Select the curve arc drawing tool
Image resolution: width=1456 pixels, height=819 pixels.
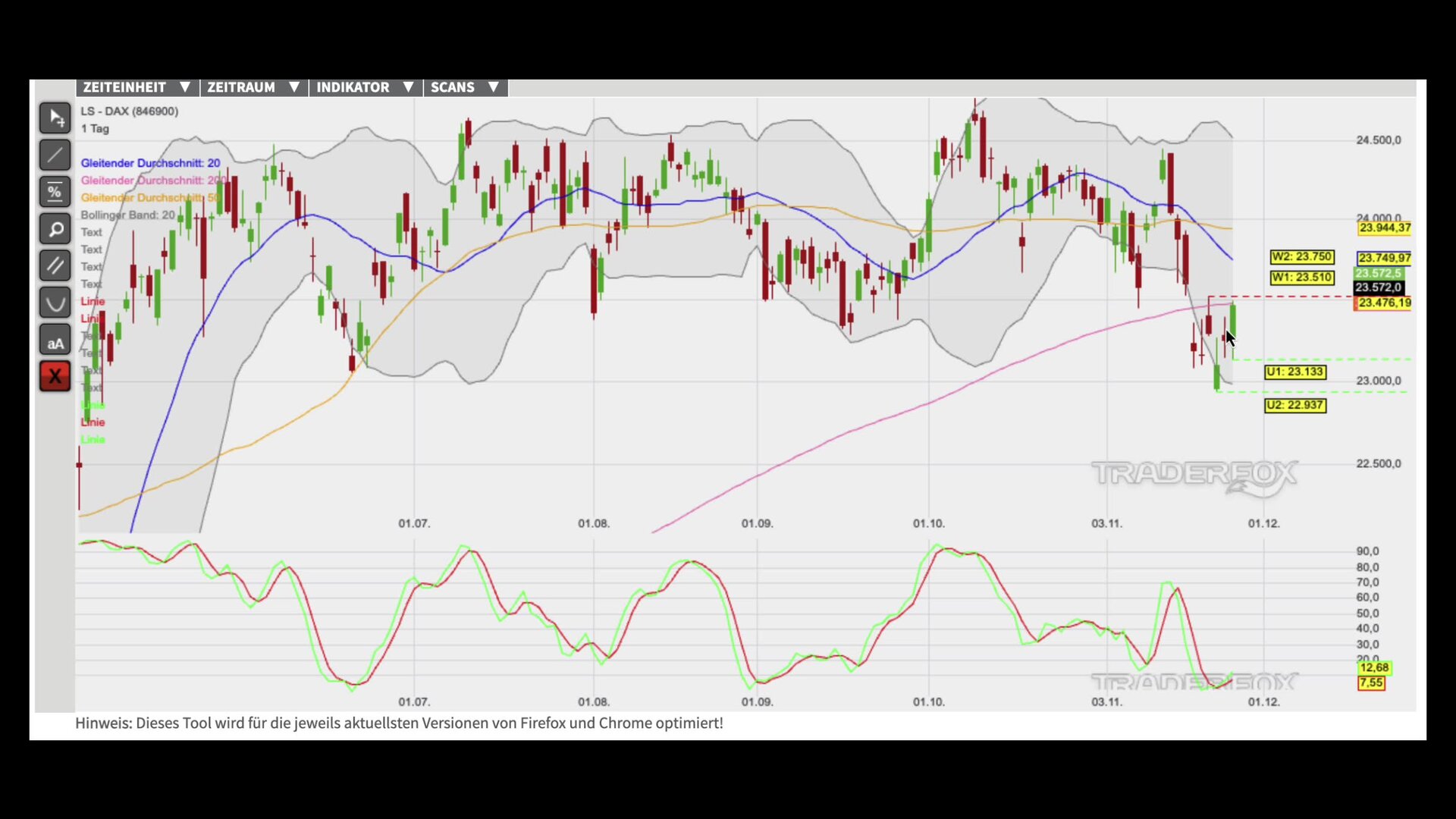[55, 303]
